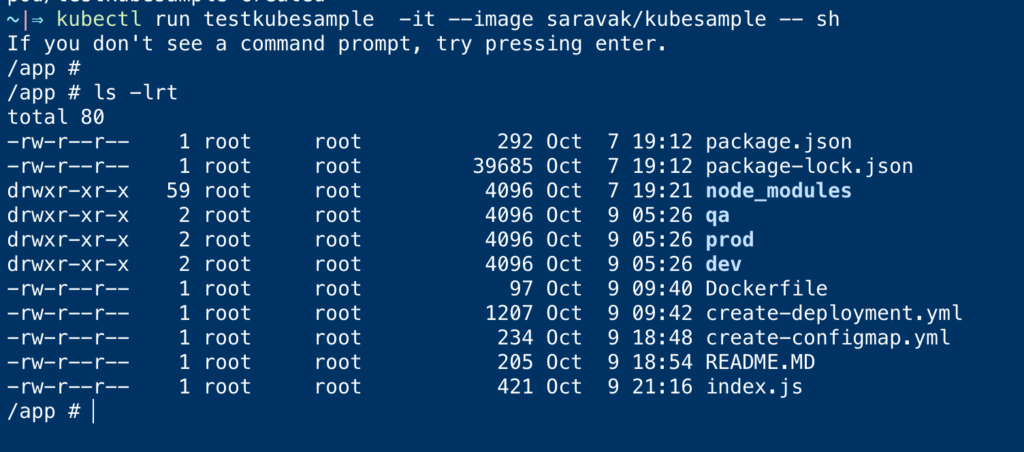Click the README.MD filename

coord(760,363)
